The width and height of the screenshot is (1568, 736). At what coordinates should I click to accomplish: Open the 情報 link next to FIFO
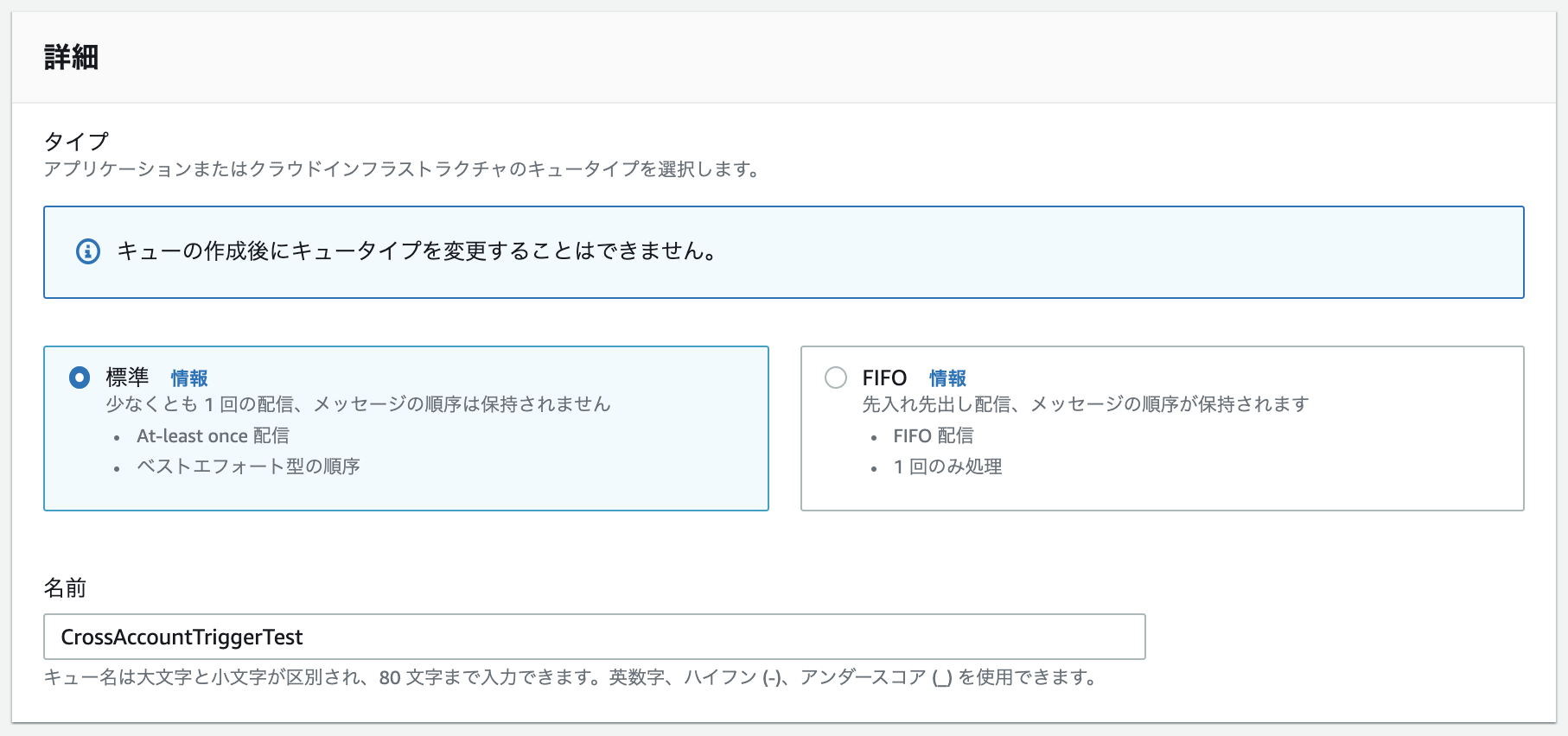click(x=947, y=378)
